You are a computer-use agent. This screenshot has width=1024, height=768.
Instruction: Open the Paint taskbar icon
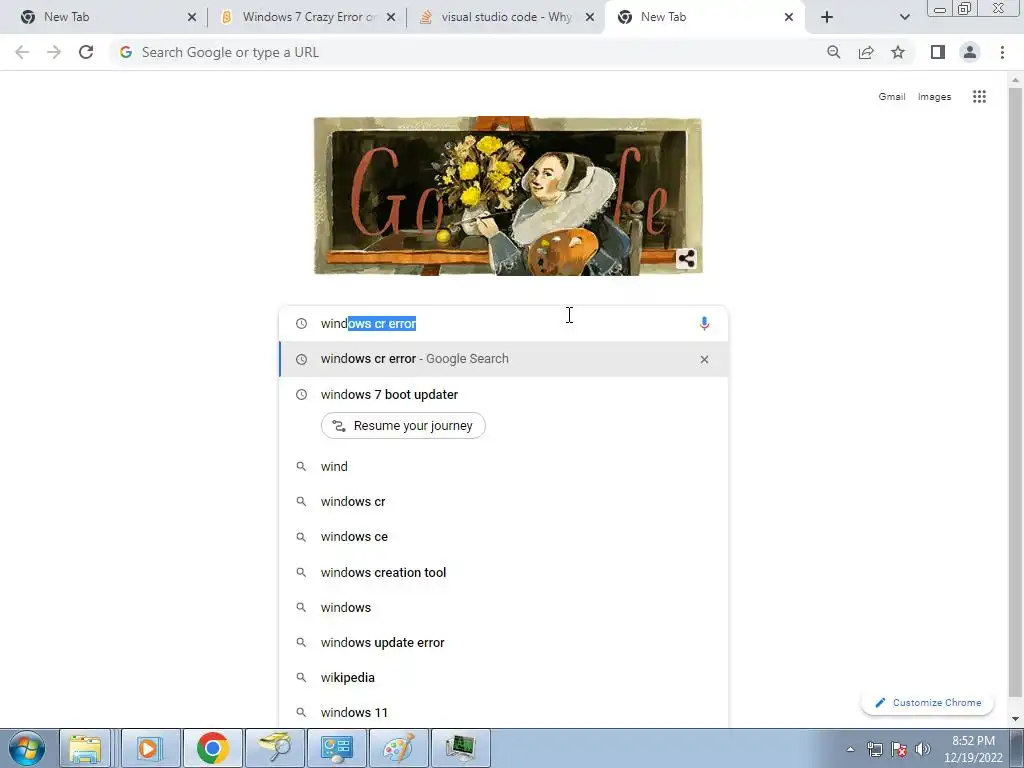pos(398,748)
